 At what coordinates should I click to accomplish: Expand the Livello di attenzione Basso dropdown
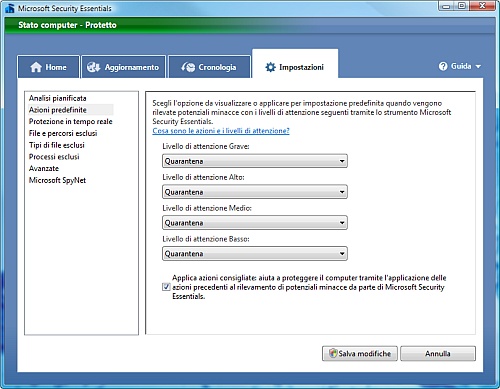pos(255,254)
